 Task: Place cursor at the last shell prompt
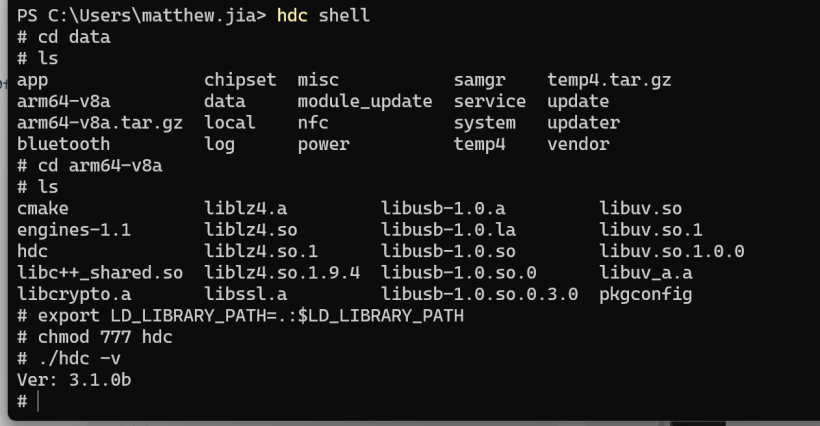38,401
